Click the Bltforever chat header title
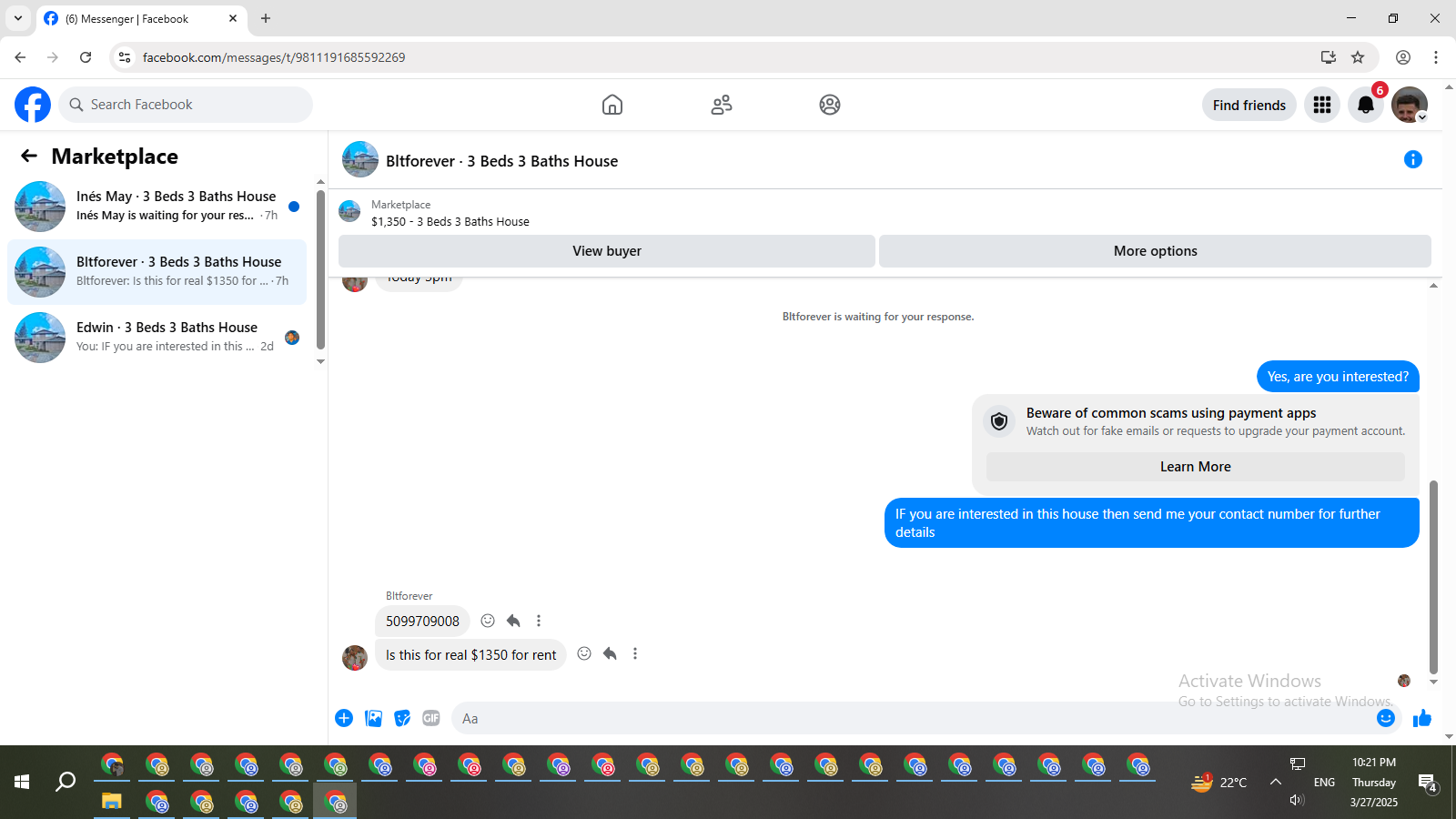The image size is (1456, 819). (x=501, y=161)
